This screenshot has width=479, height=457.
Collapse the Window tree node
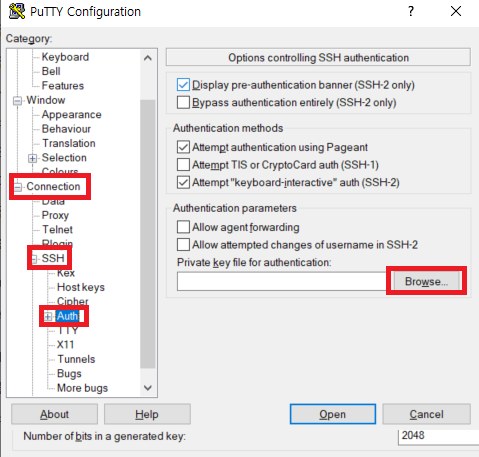(17, 100)
